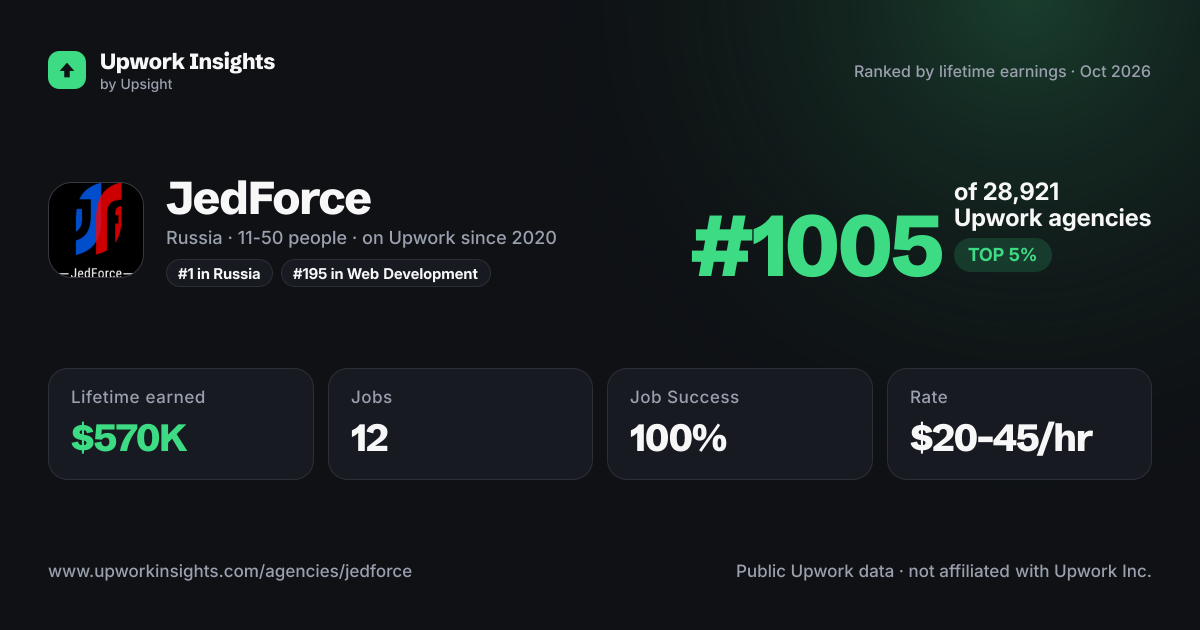Click the Lifetime earned card label
The height and width of the screenshot is (630, 1200).
point(138,397)
